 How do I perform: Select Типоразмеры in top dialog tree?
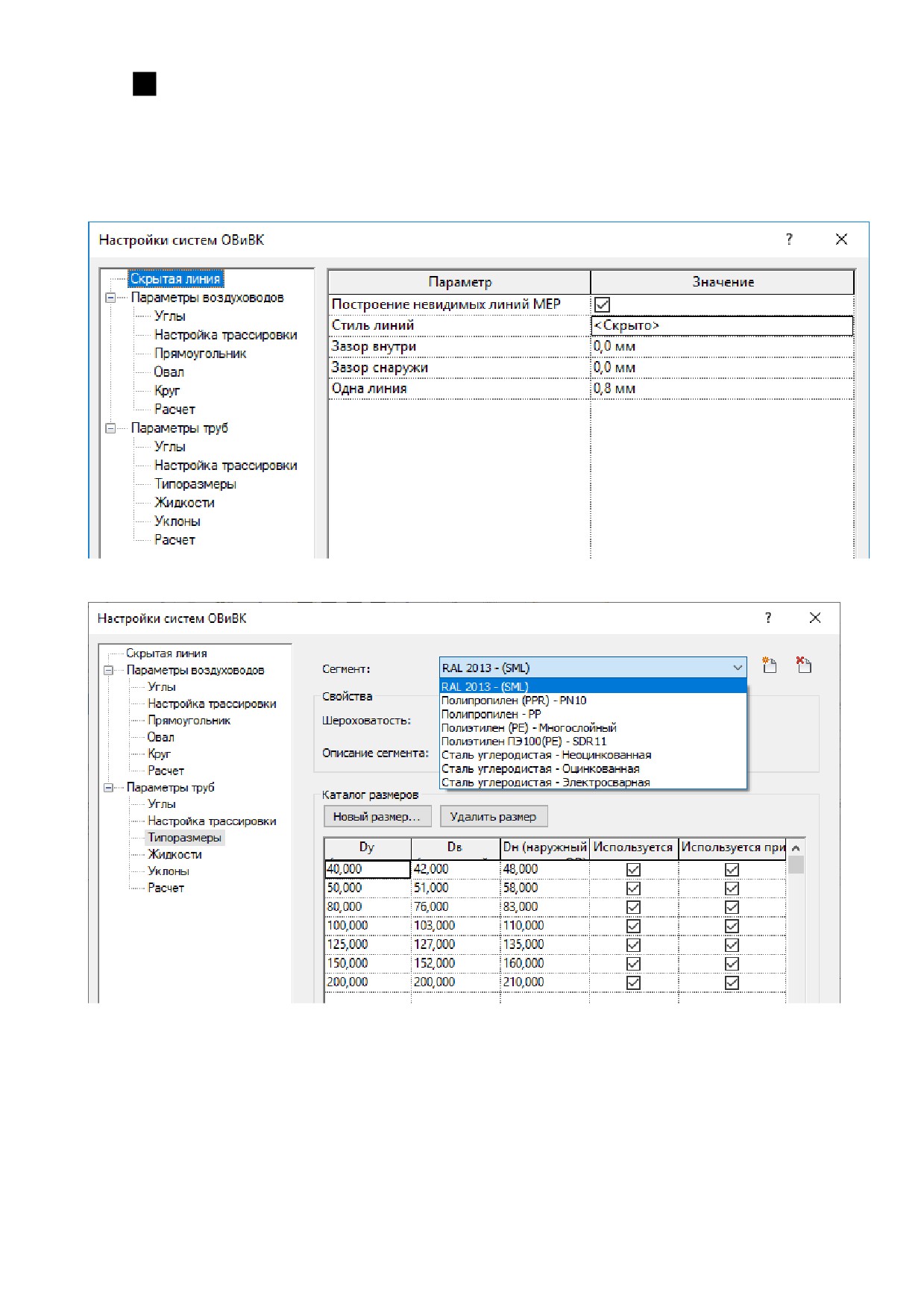pos(195,484)
